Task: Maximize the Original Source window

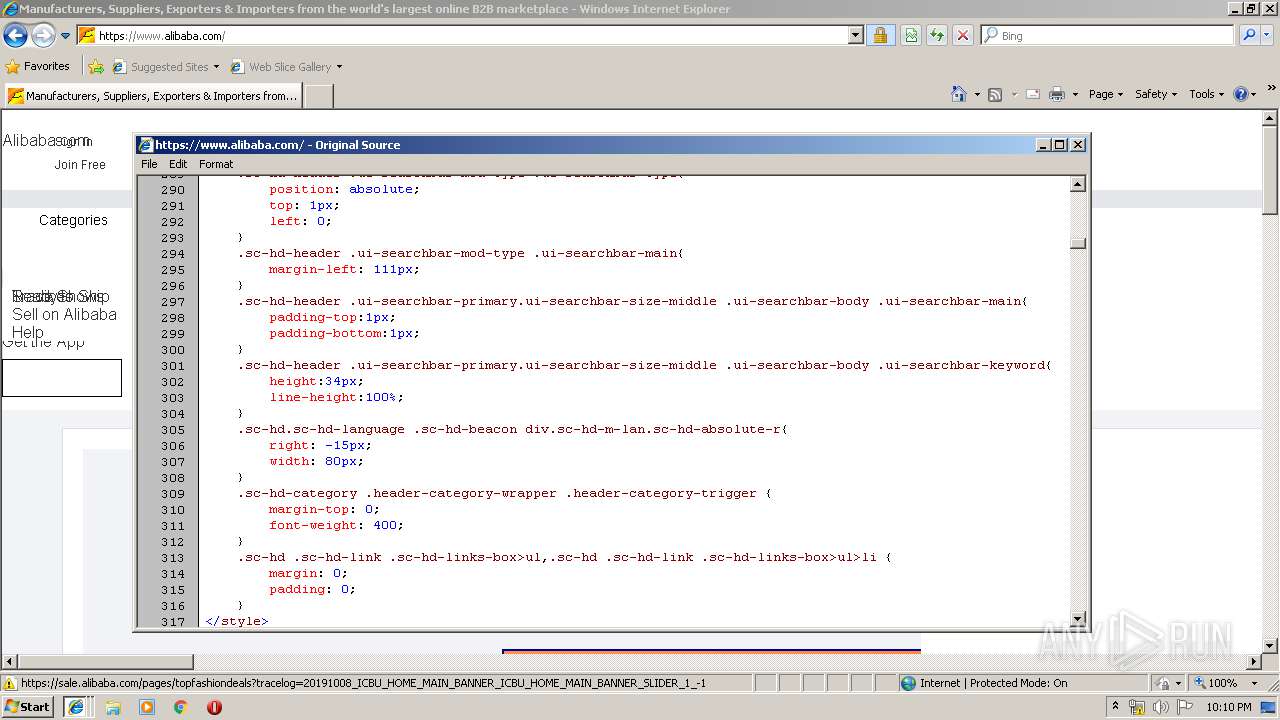Action: tap(1060, 144)
